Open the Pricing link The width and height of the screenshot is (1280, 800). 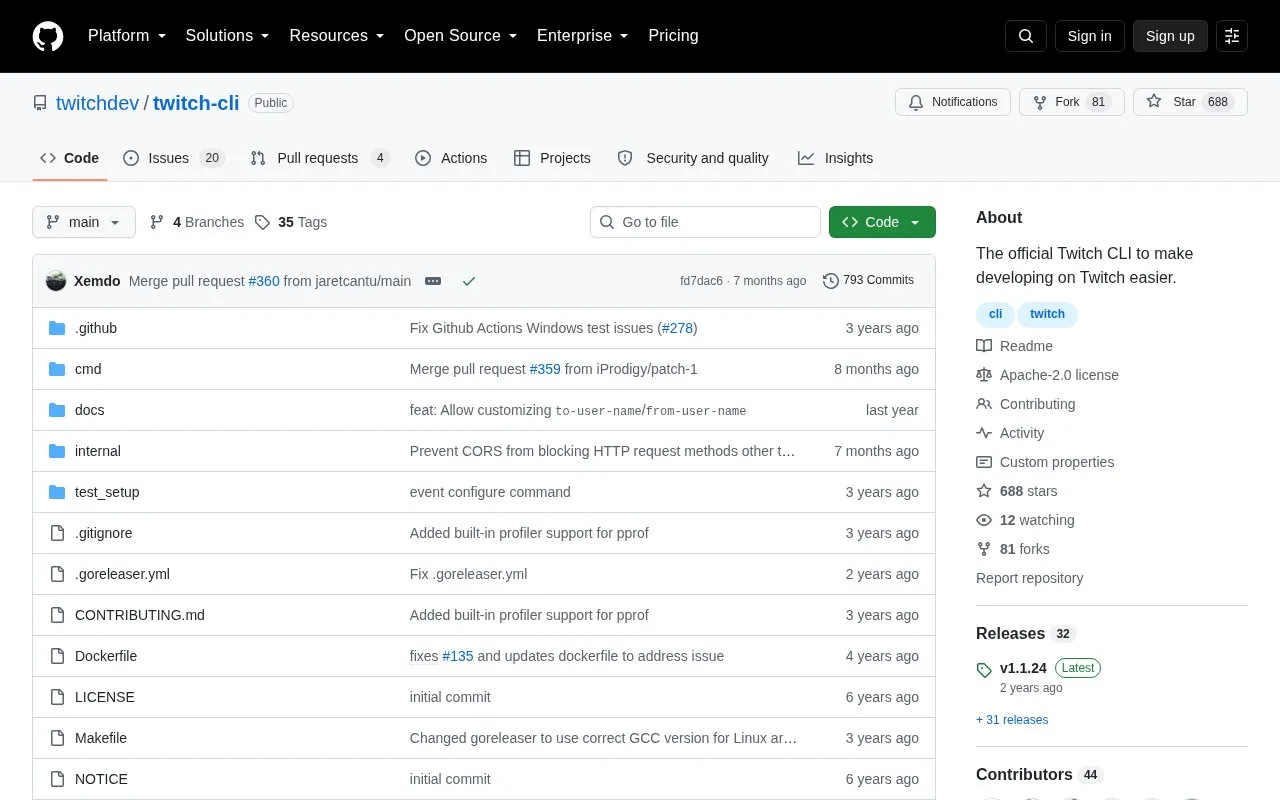pyautogui.click(x=673, y=36)
